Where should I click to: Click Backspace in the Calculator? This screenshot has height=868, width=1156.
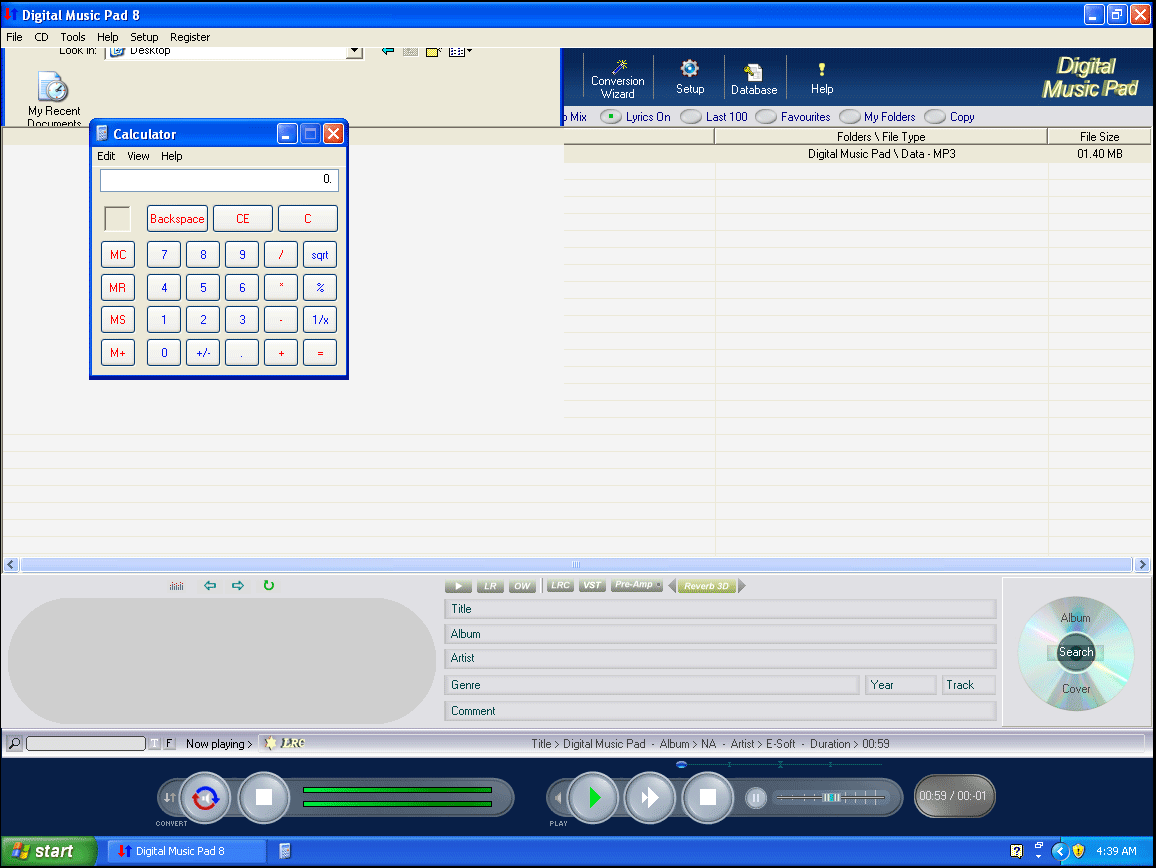tap(177, 218)
